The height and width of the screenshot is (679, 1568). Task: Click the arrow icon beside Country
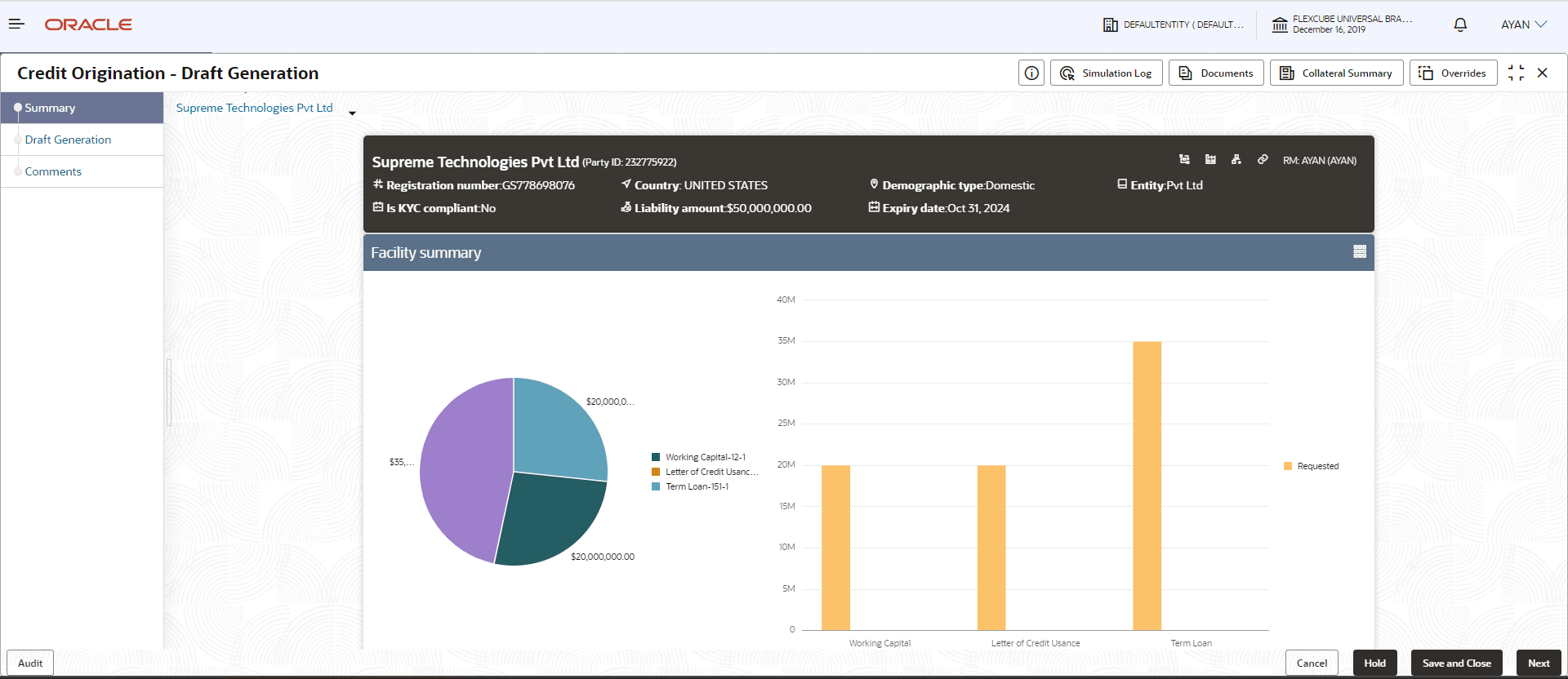pyautogui.click(x=626, y=184)
